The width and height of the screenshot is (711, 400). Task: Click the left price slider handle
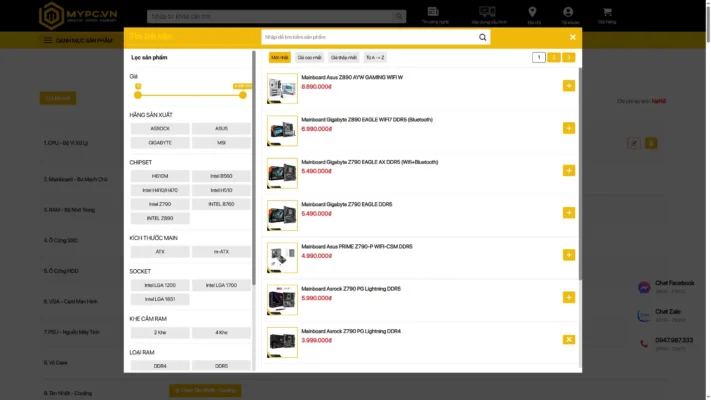tap(138, 95)
